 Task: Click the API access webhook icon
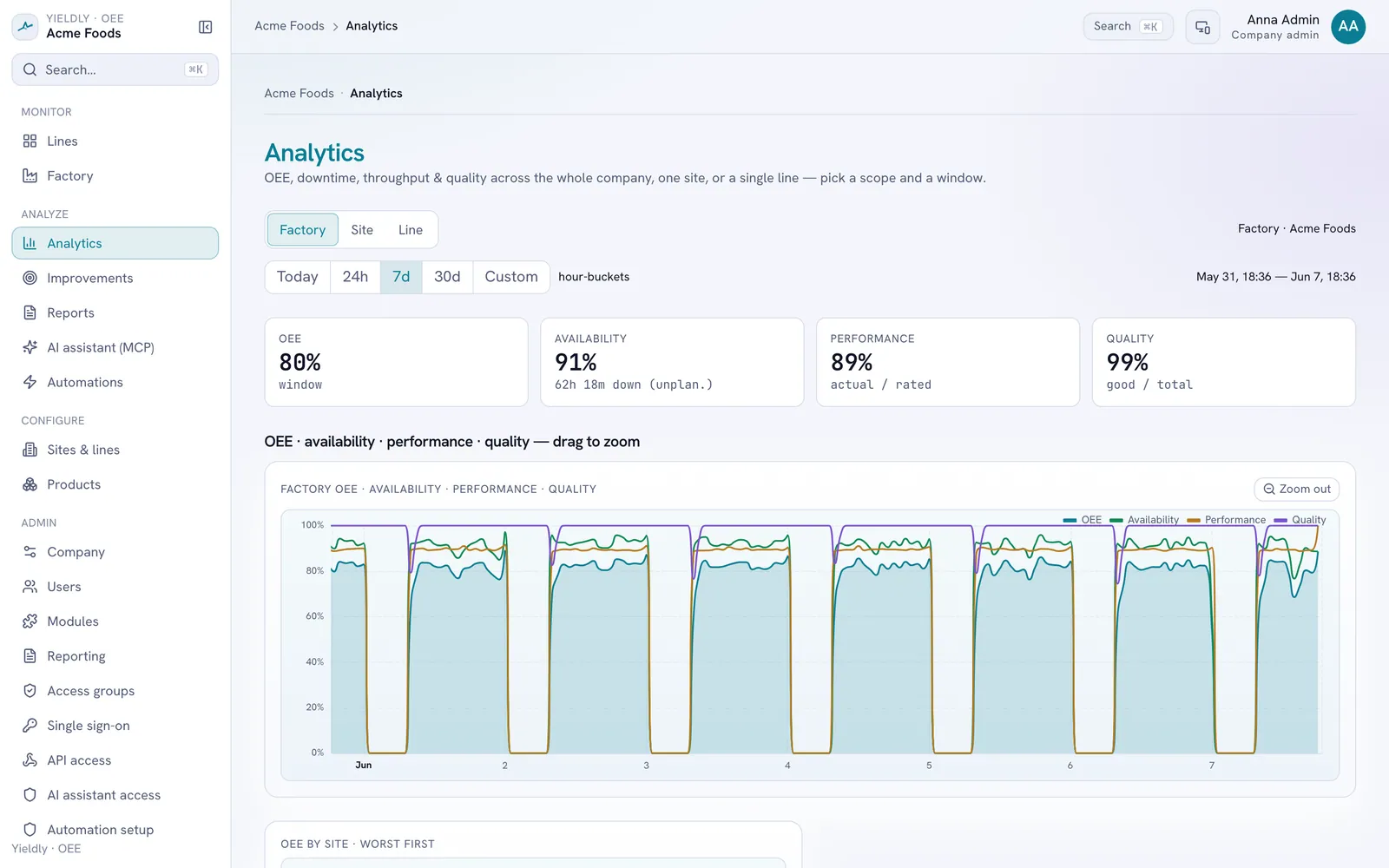pyautogui.click(x=30, y=760)
